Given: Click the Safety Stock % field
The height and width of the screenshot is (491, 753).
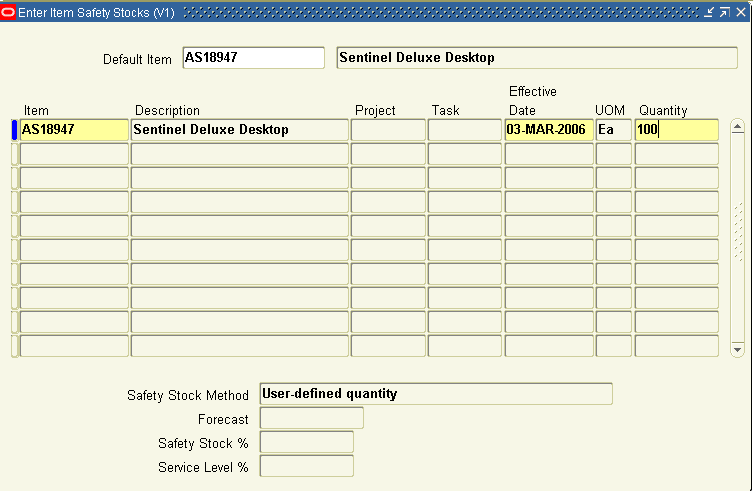Looking at the screenshot, I should tap(307, 442).
